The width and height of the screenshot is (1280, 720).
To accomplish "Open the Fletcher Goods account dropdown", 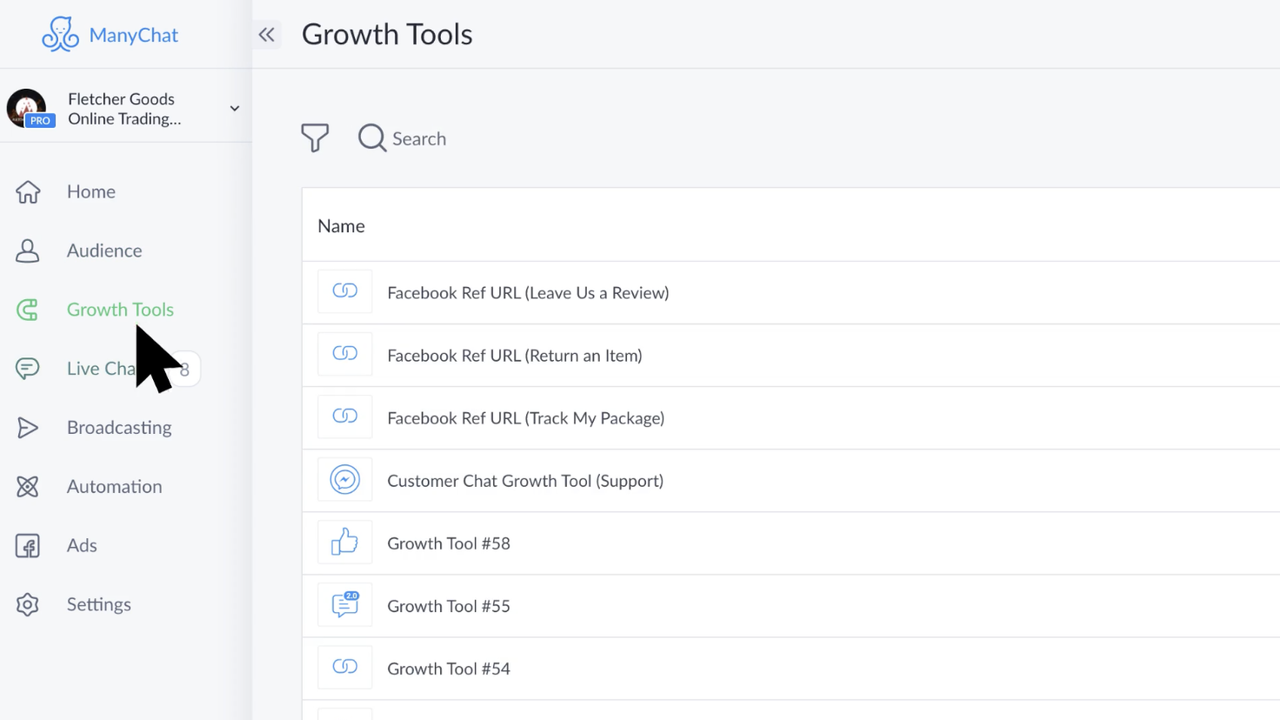I will 234,108.
